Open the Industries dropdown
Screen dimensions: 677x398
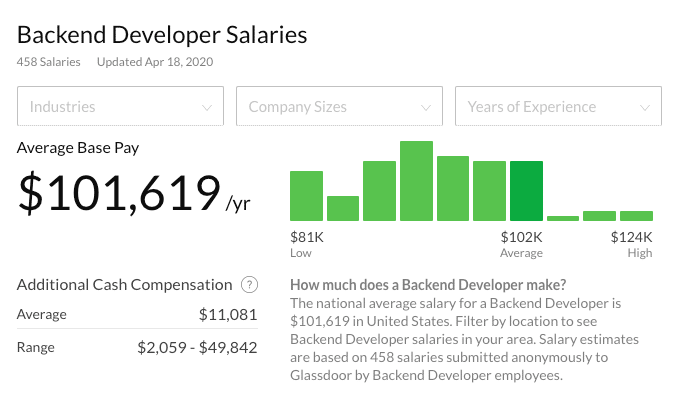[120, 106]
